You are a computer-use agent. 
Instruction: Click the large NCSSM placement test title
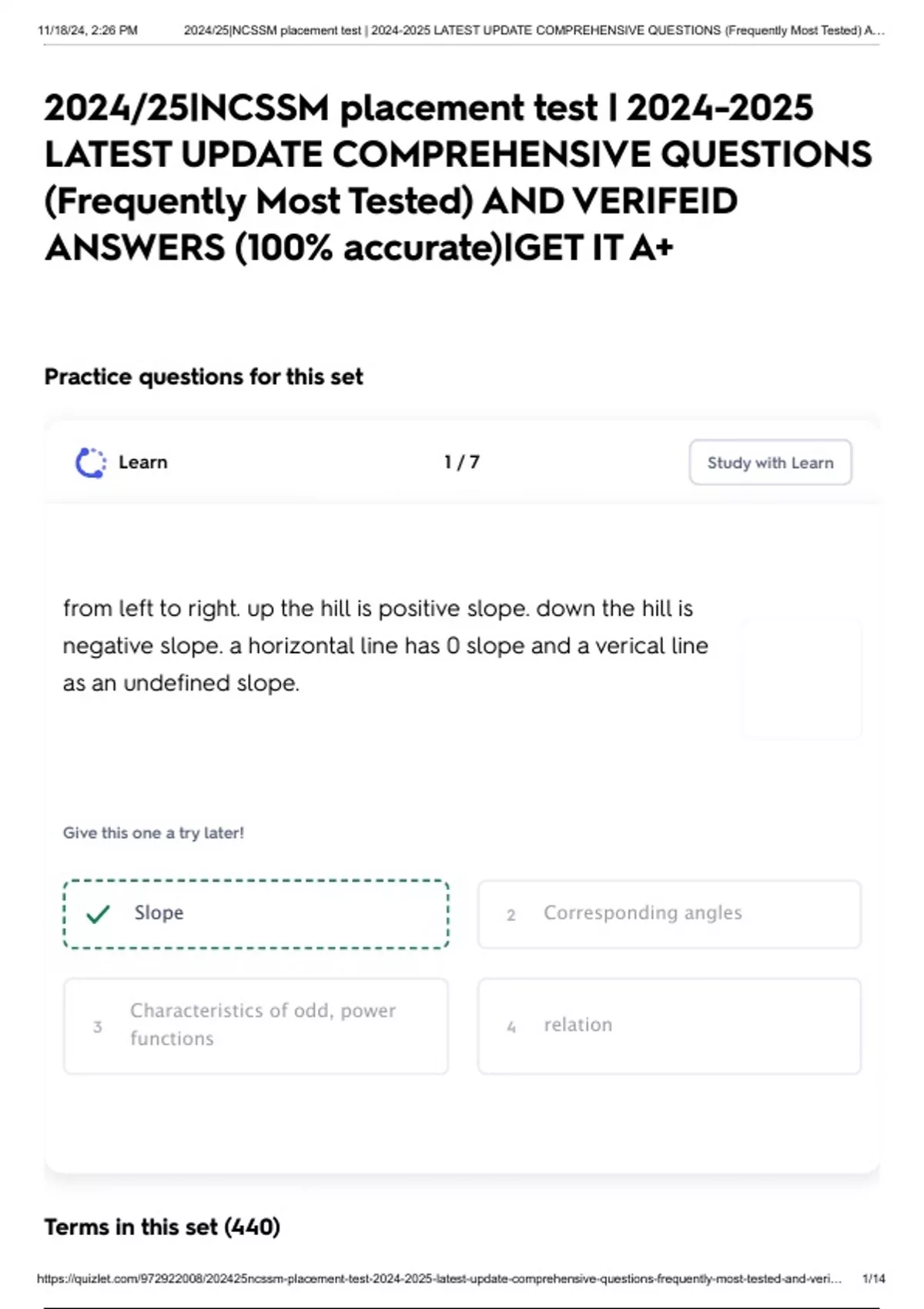457,177
